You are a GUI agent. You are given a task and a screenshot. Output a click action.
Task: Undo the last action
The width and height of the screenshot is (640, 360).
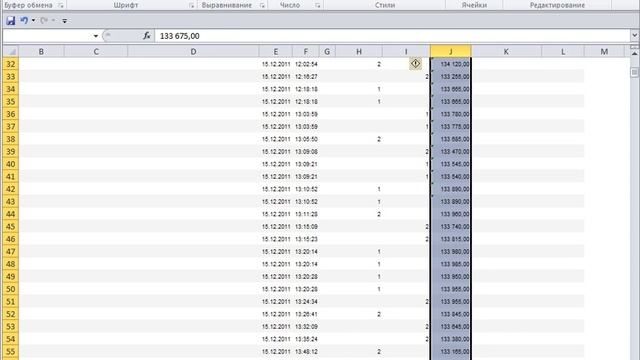pyautogui.click(x=24, y=20)
